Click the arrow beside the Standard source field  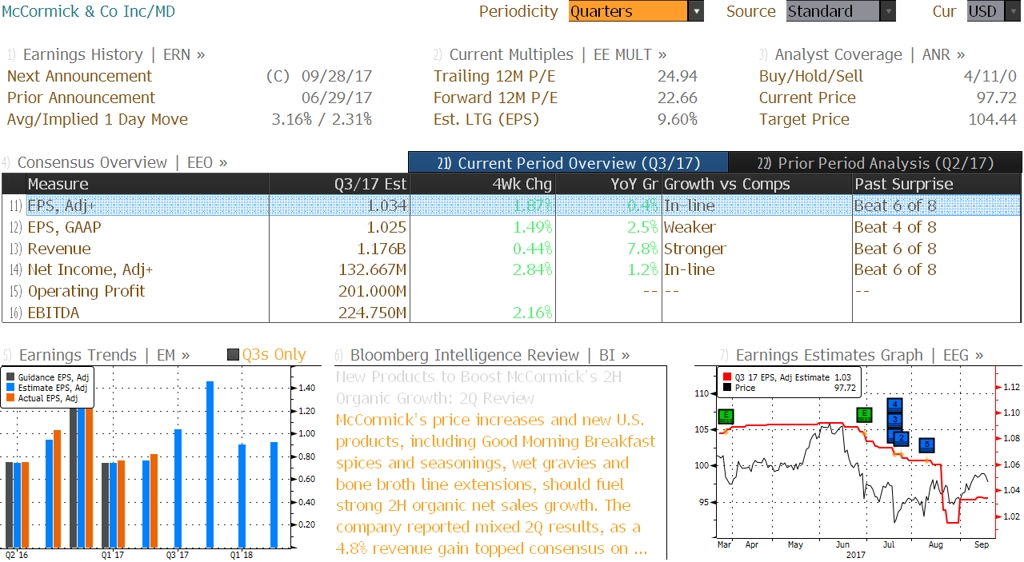point(888,11)
